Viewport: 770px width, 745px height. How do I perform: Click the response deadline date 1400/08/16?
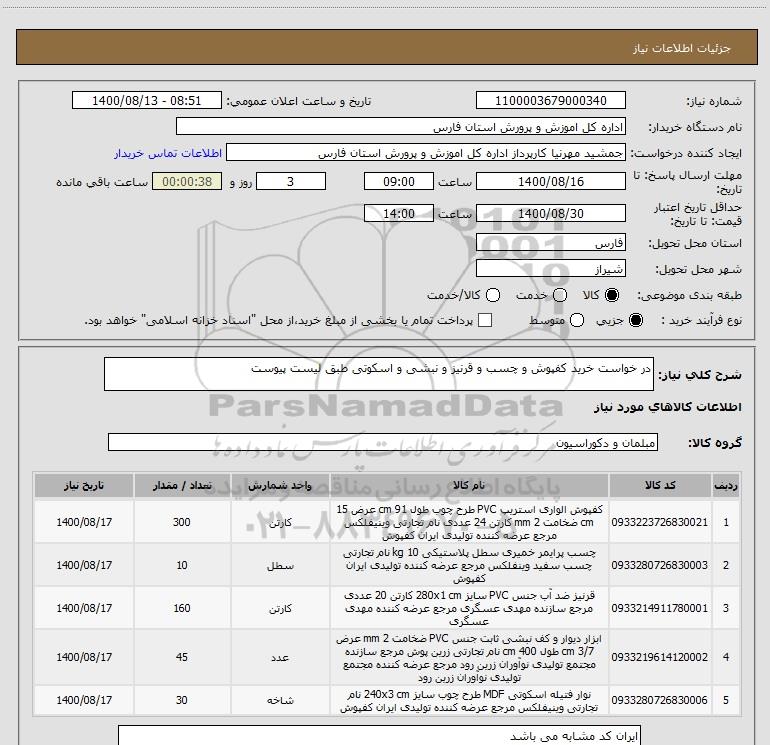click(x=550, y=181)
